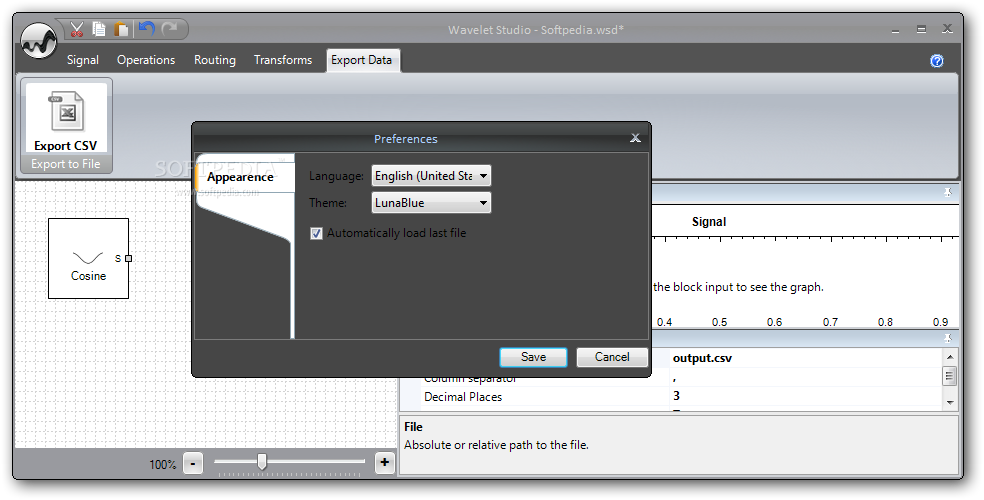
Task: Select the Appearence preferences tab
Action: click(x=244, y=177)
